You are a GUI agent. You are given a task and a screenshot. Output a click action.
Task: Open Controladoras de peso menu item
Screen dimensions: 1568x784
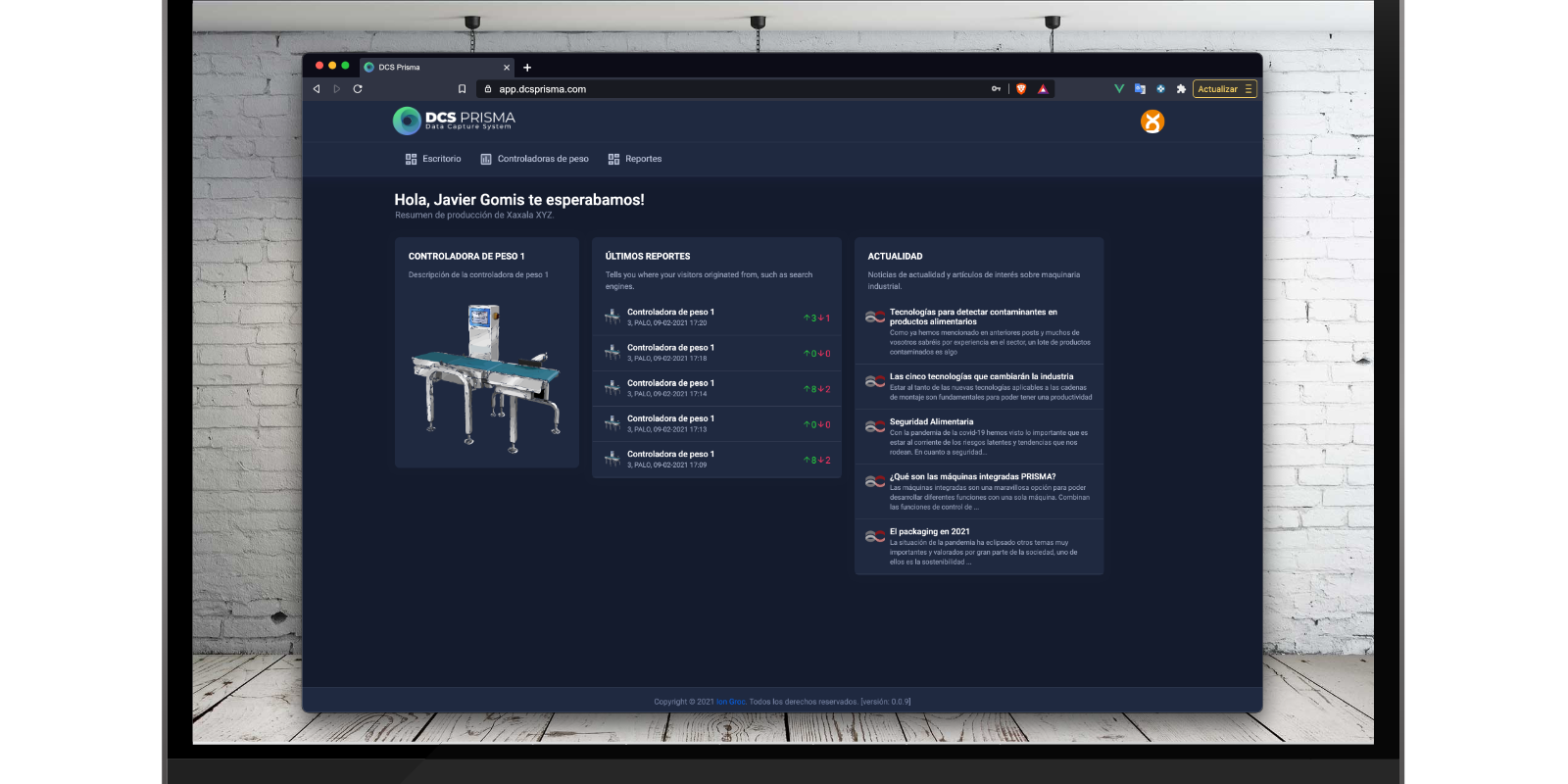point(534,159)
